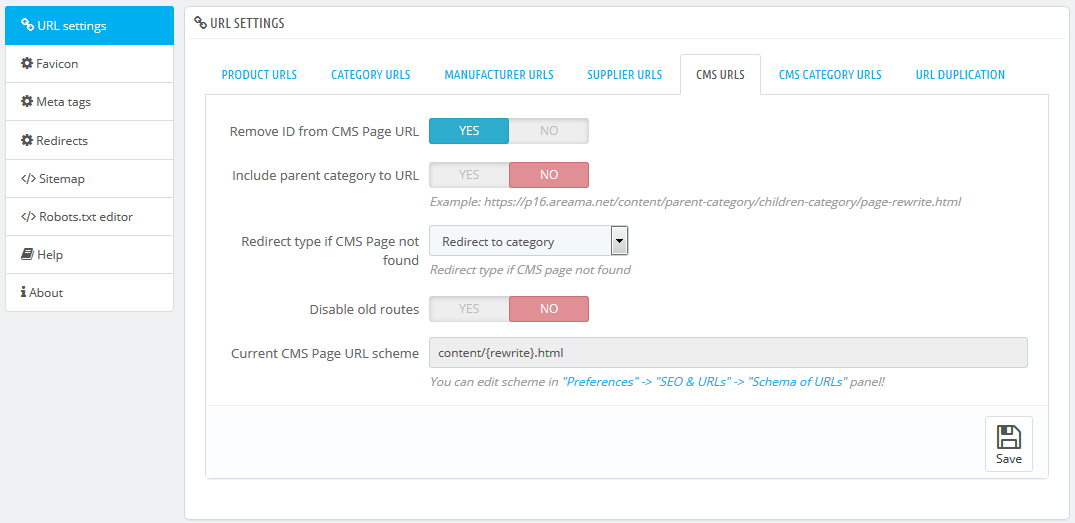Click the Redirects gear icon
Screen dimensions: 1075x523
[27, 140]
